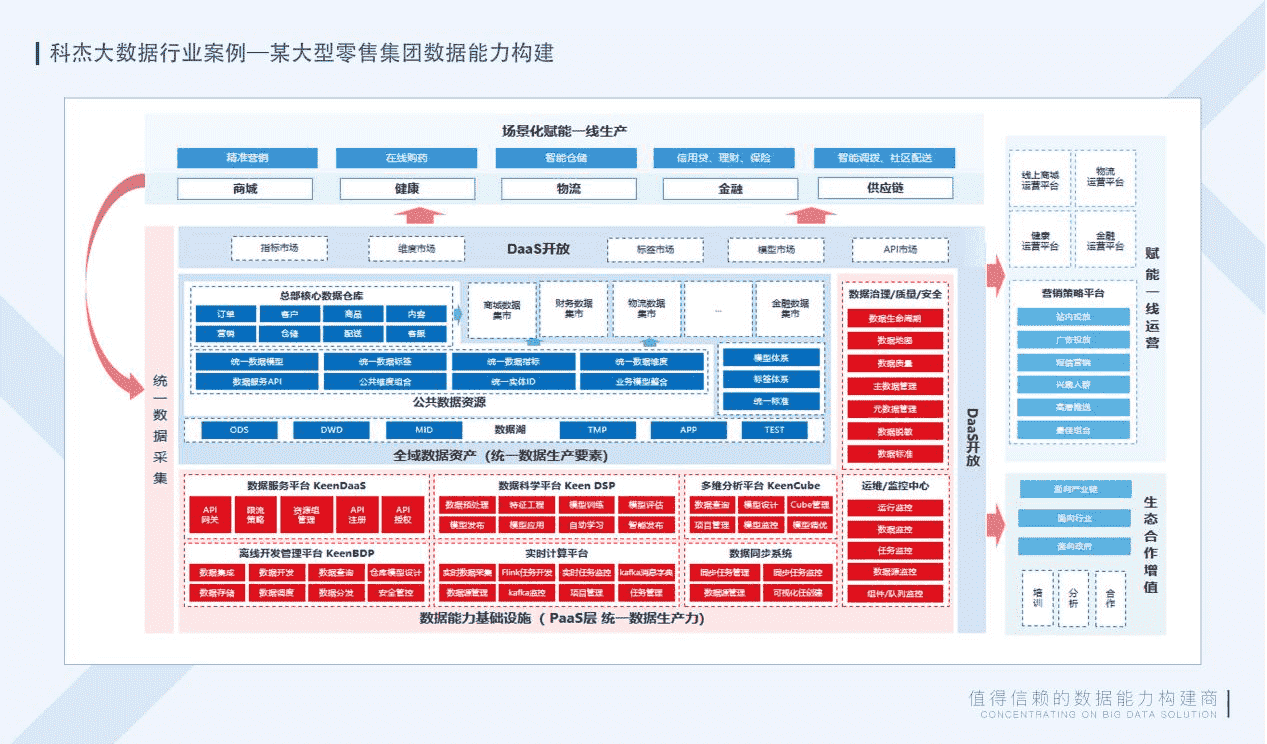The width and height of the screenshot is (1267, 744).
Task: Click the 精准营销 blue label
Action: (247, 158)
